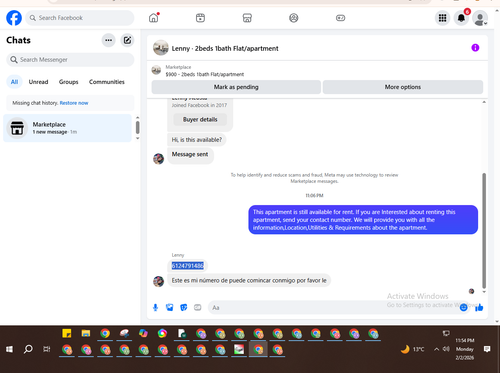Click the conversation vertical scrollbar thumb
Screen dimensions: 500x373
(484, 231)
